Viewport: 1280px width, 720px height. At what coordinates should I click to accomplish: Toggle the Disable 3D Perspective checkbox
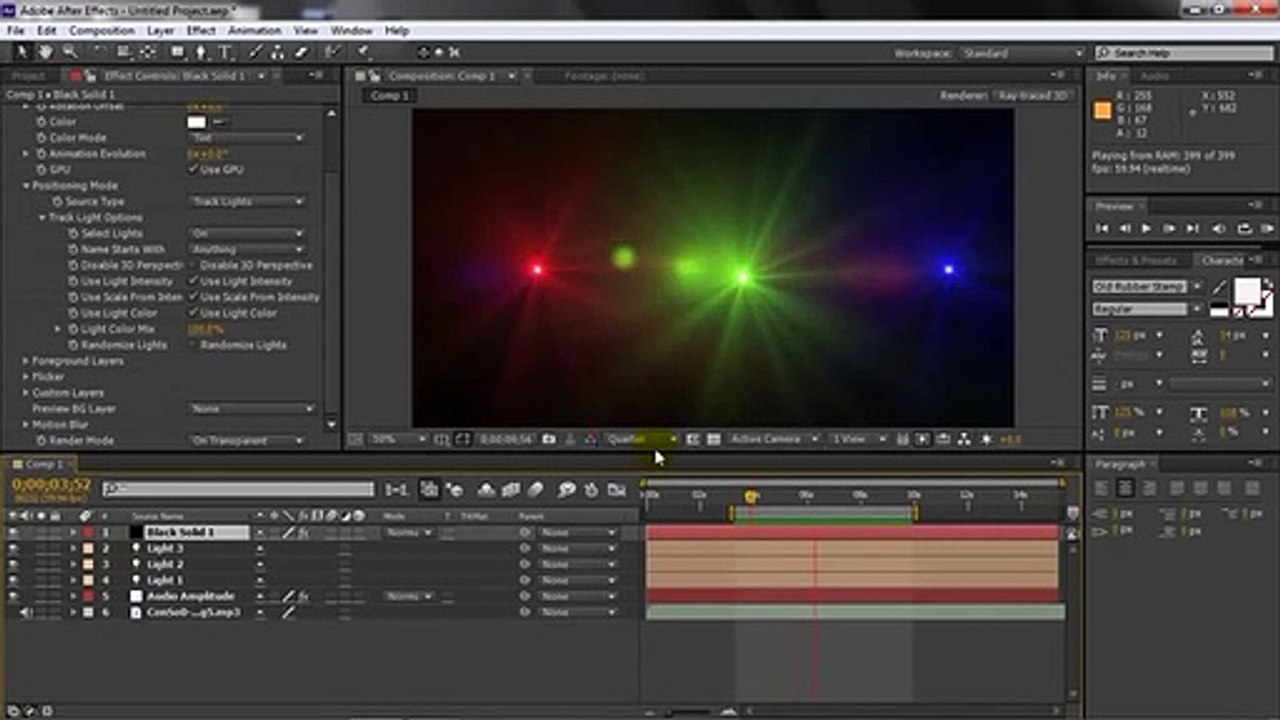click(x=193, y=265)
